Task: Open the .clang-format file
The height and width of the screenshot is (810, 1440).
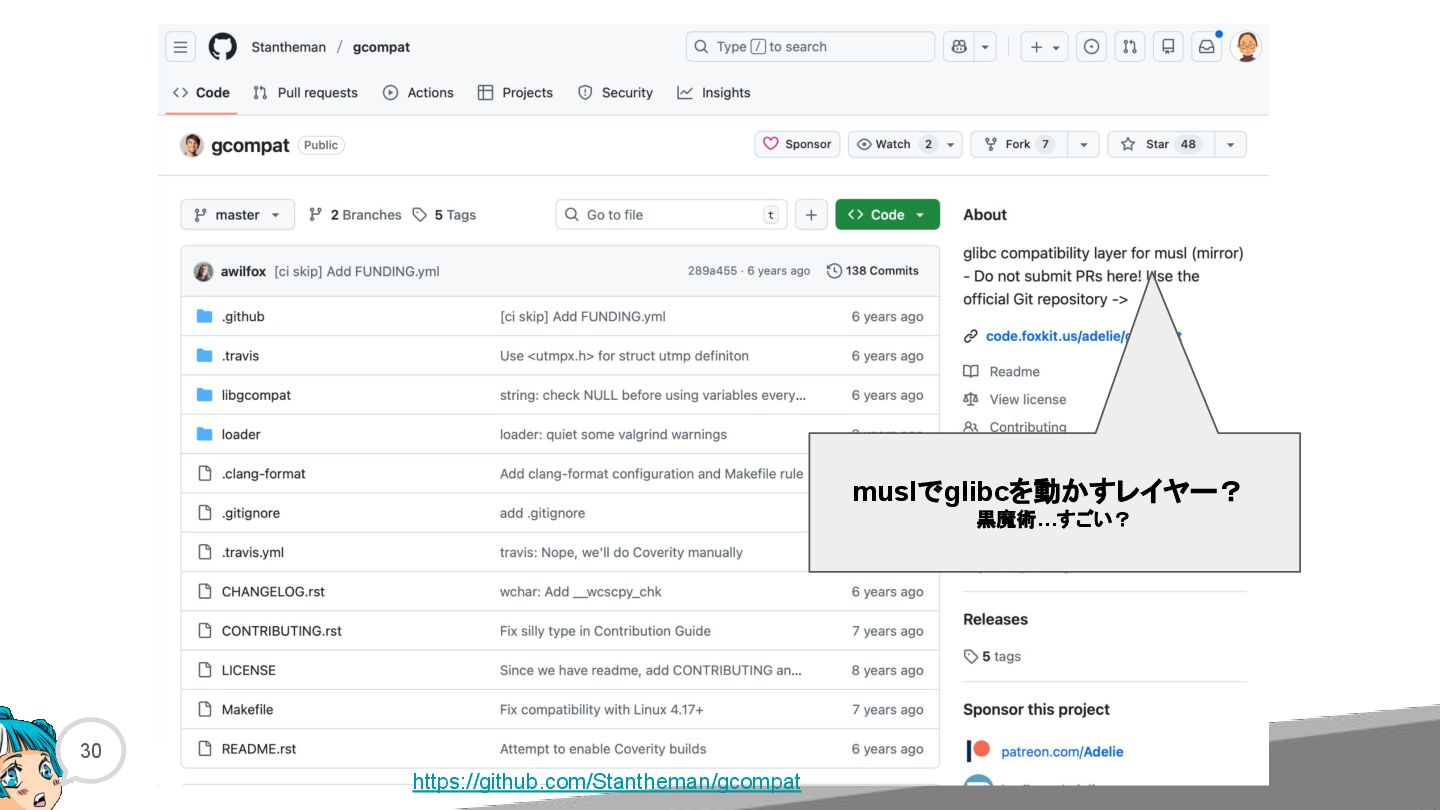Action: [x=264, y=473]
